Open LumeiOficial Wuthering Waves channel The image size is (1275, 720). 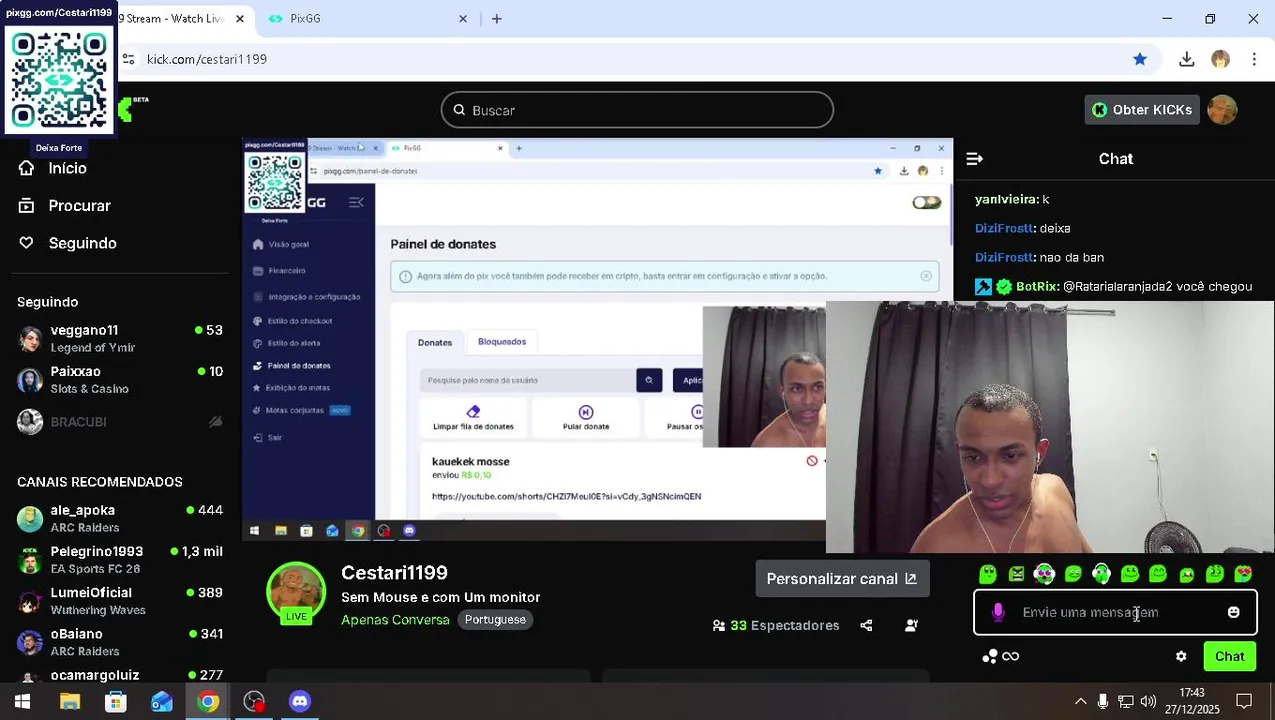(120, 601)
